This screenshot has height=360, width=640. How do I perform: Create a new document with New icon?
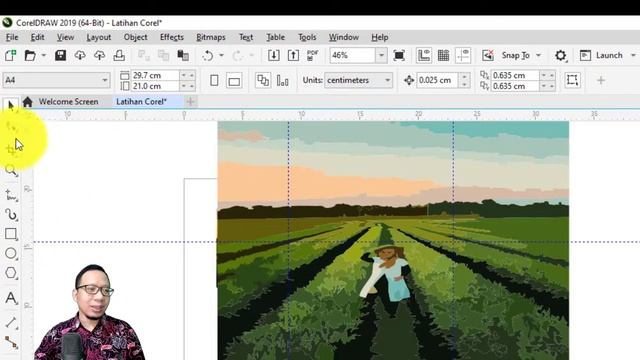pos(10,55)
